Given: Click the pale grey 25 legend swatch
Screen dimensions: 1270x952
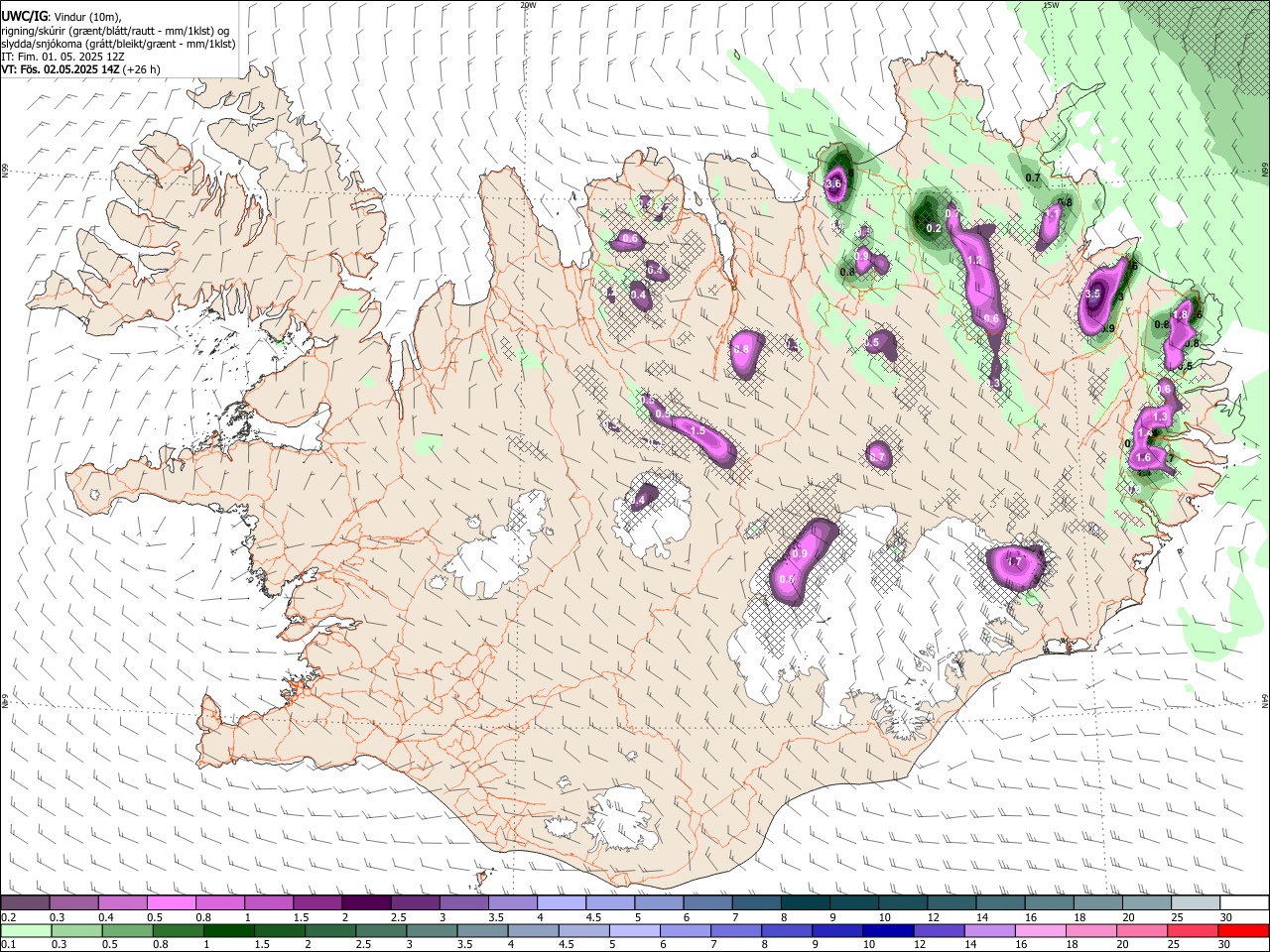Looking at the screenshot, I should [x=1195, y=902].
